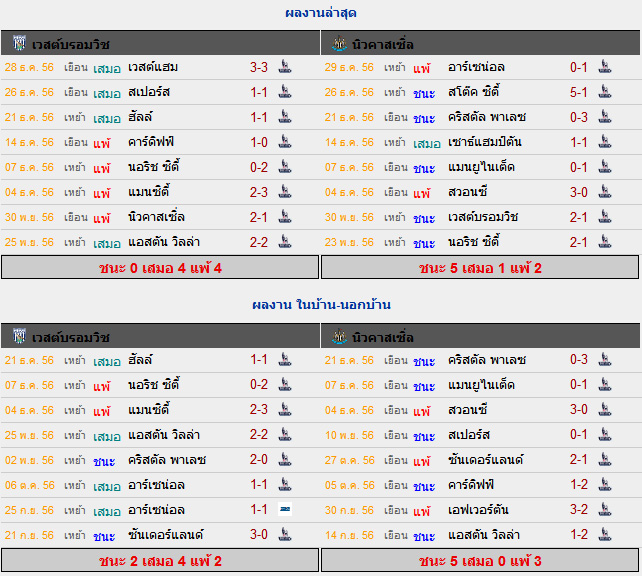Click team name 'สโต๊ค ซิตี้'
The image size is (642, 576).
click(473, 91)
